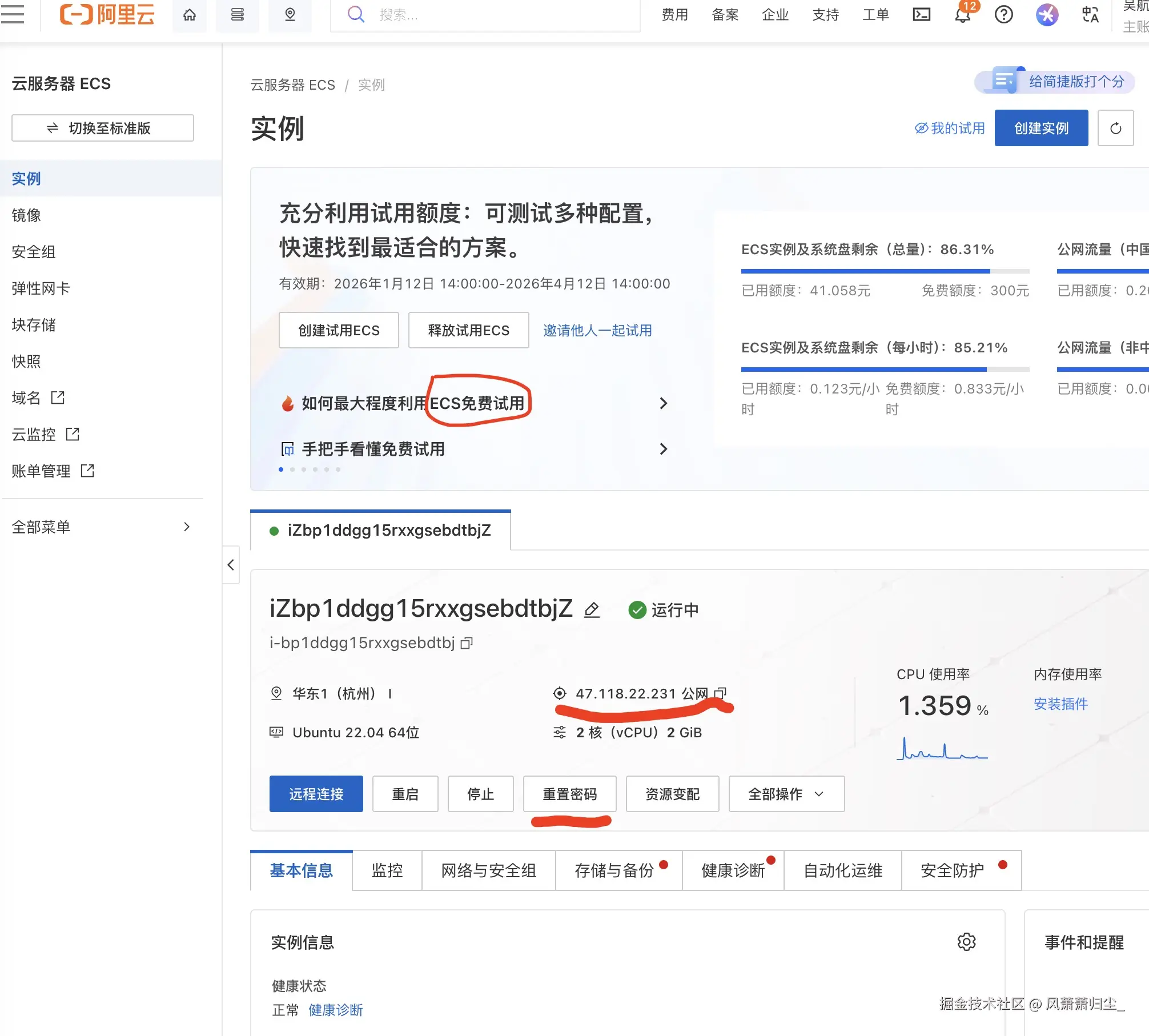Open Cloud Shell terminal icon
This screenshot has width=1149, height=1036.
[921, 15]
